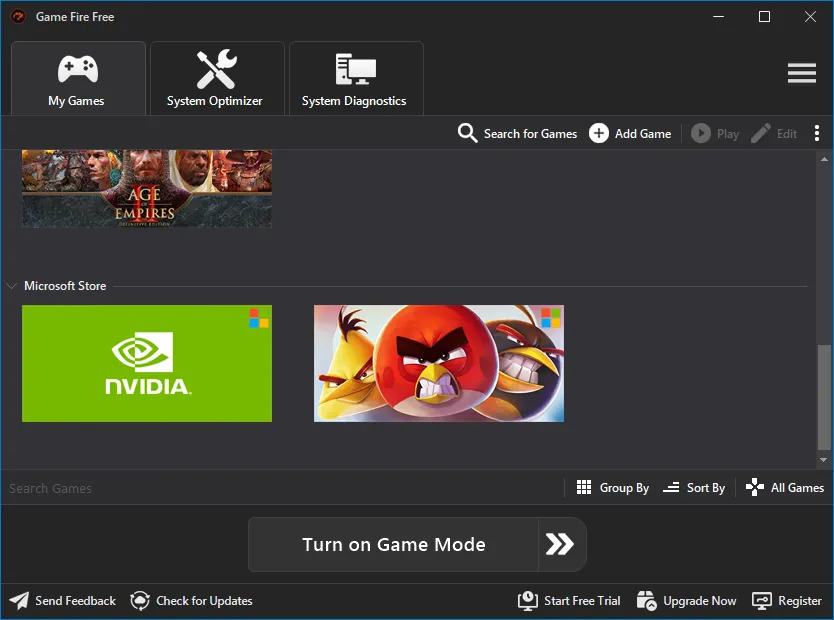Click the scrollbar down arrow
This screenshot has width=834, height=620.
tap(824, 460)
